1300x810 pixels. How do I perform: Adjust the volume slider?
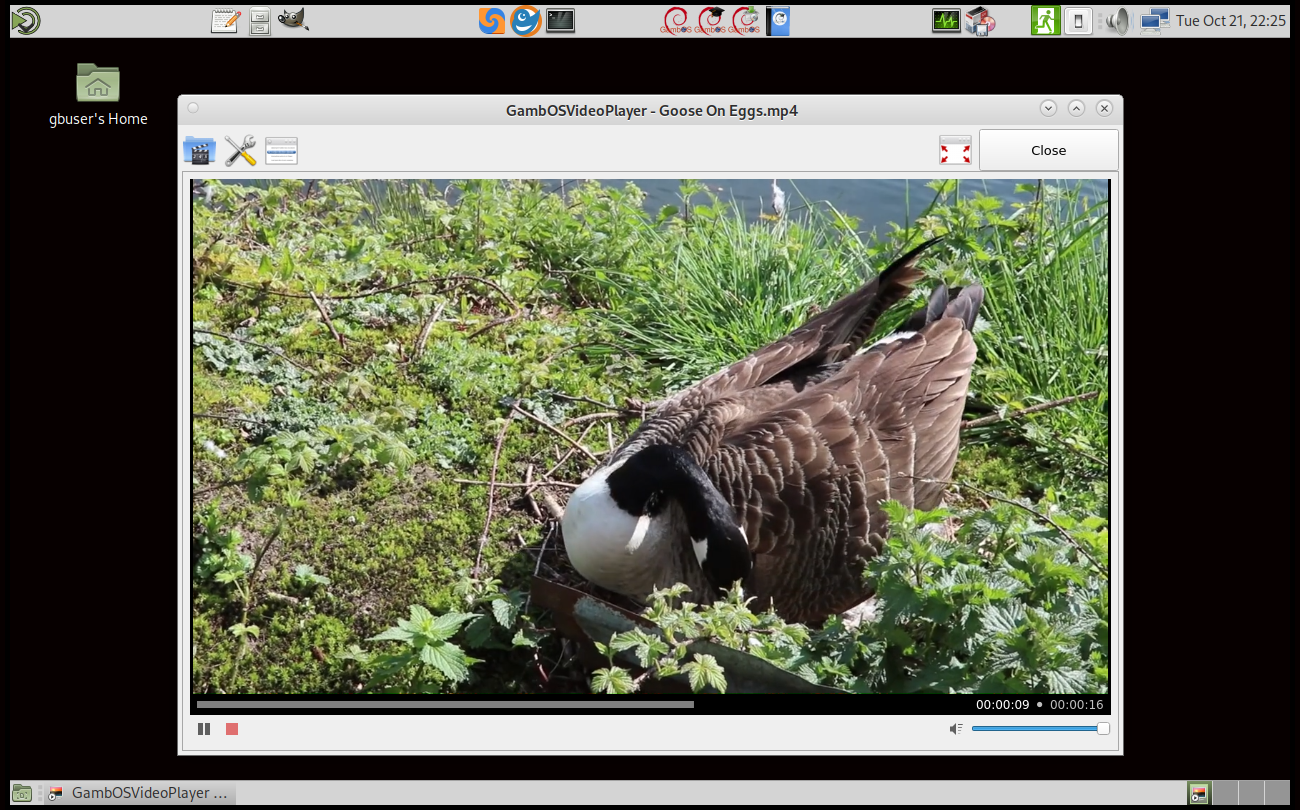(x=1040, y=729)
